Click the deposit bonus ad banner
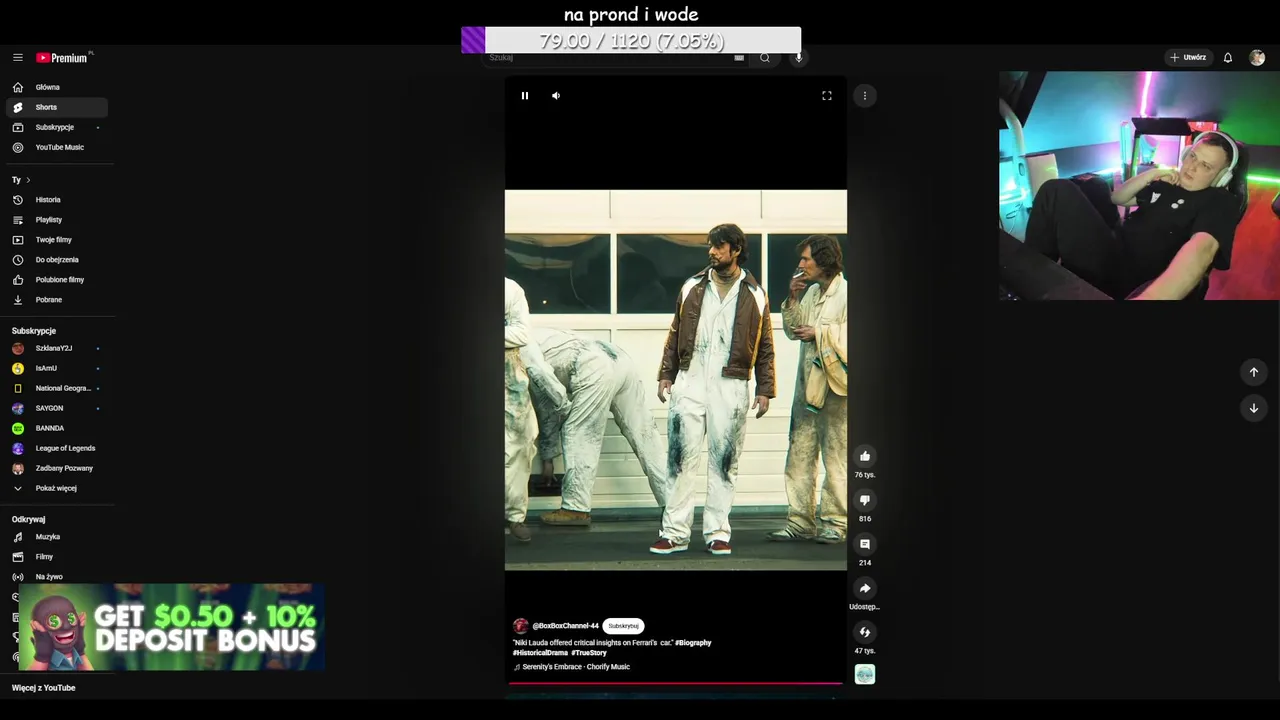 coord(171,627)
